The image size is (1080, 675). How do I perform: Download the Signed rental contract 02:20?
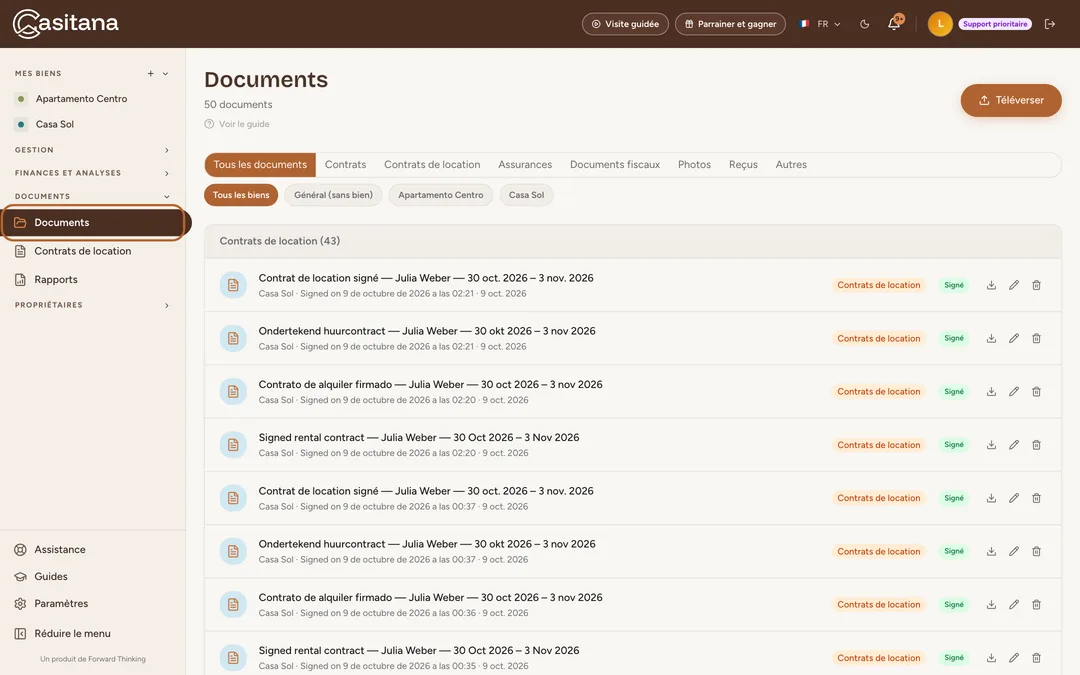pyautogui.click(x=991, y=445)
